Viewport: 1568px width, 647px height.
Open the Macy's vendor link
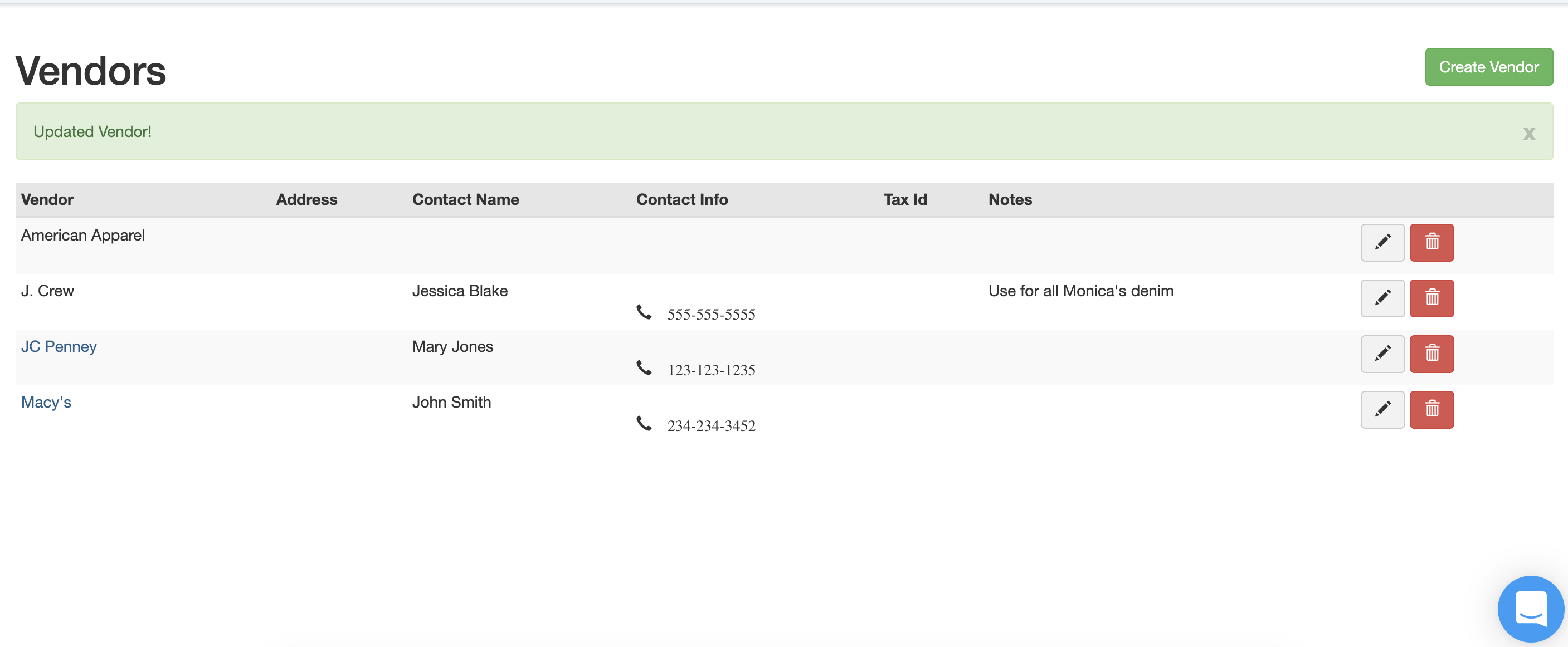click(x=46, y=402)
